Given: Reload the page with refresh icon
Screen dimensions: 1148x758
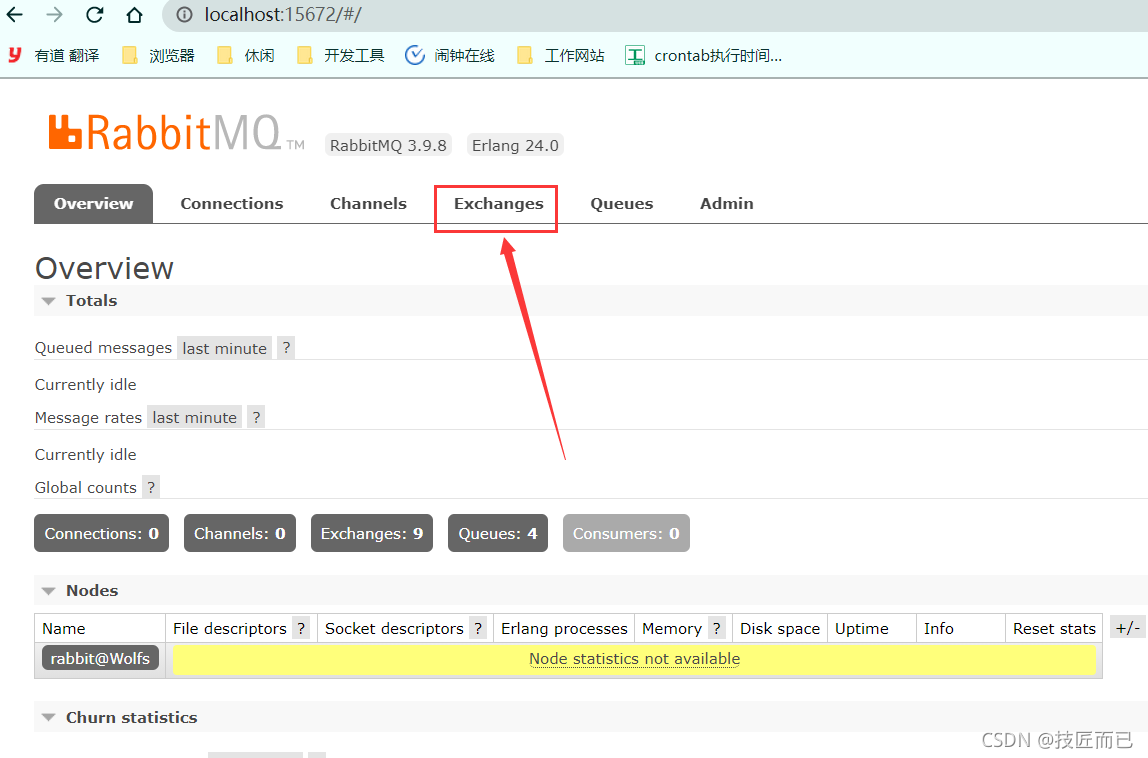Looking at the screenshot, I should (x=94, y=14).
